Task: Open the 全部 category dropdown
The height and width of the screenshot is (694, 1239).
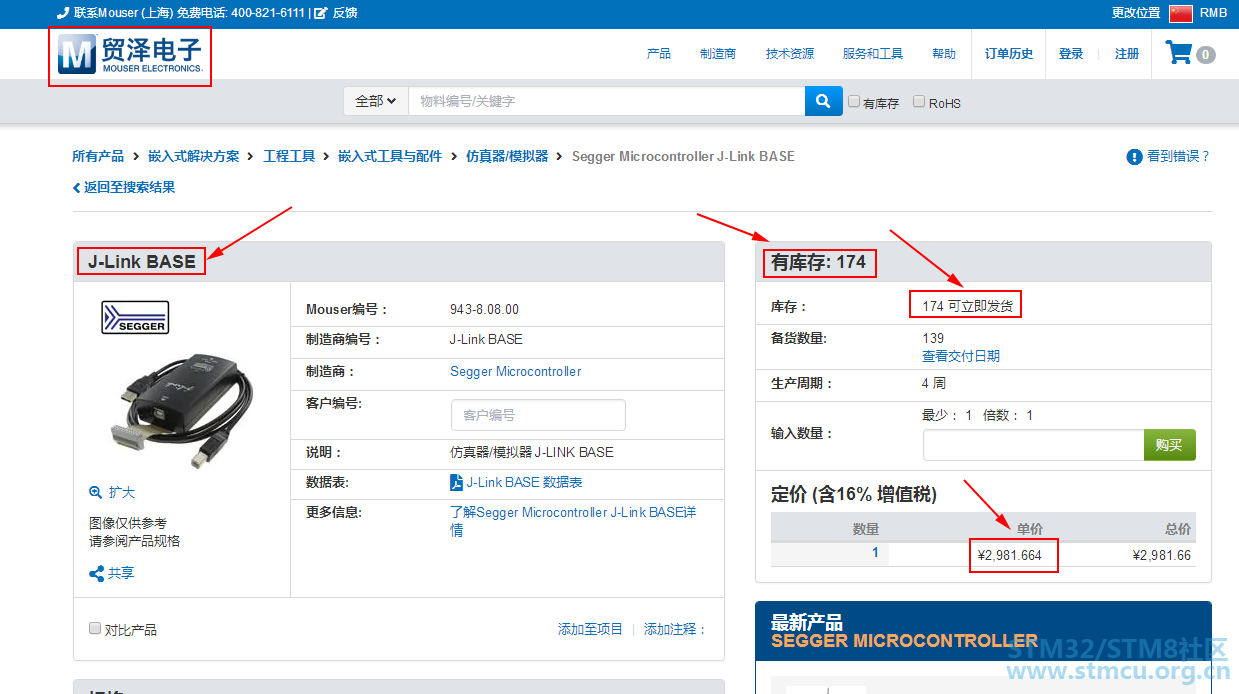Action: pyautogui.click(x=376, y=101)
